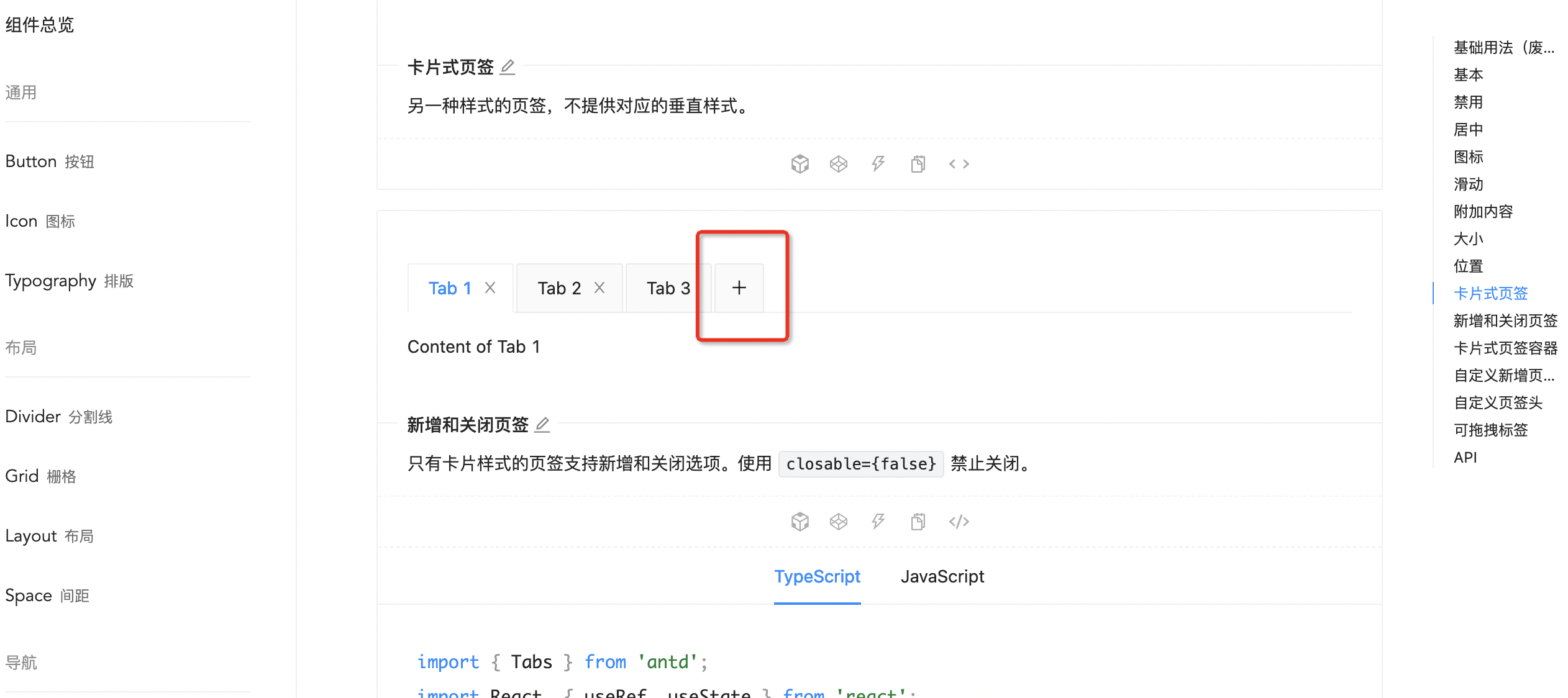The height and width of the screenshot is (698, 1568).
Task: Open Button 按钮 component docs
Action: [x=49, y=161]
